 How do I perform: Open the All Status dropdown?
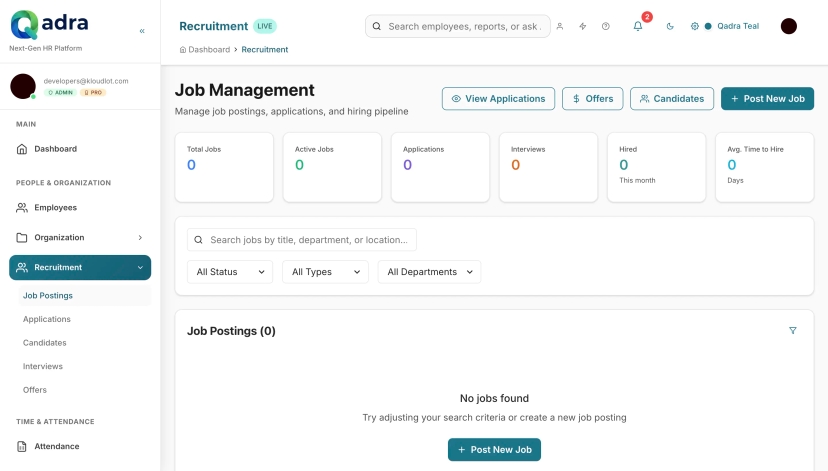pos(230,272)
